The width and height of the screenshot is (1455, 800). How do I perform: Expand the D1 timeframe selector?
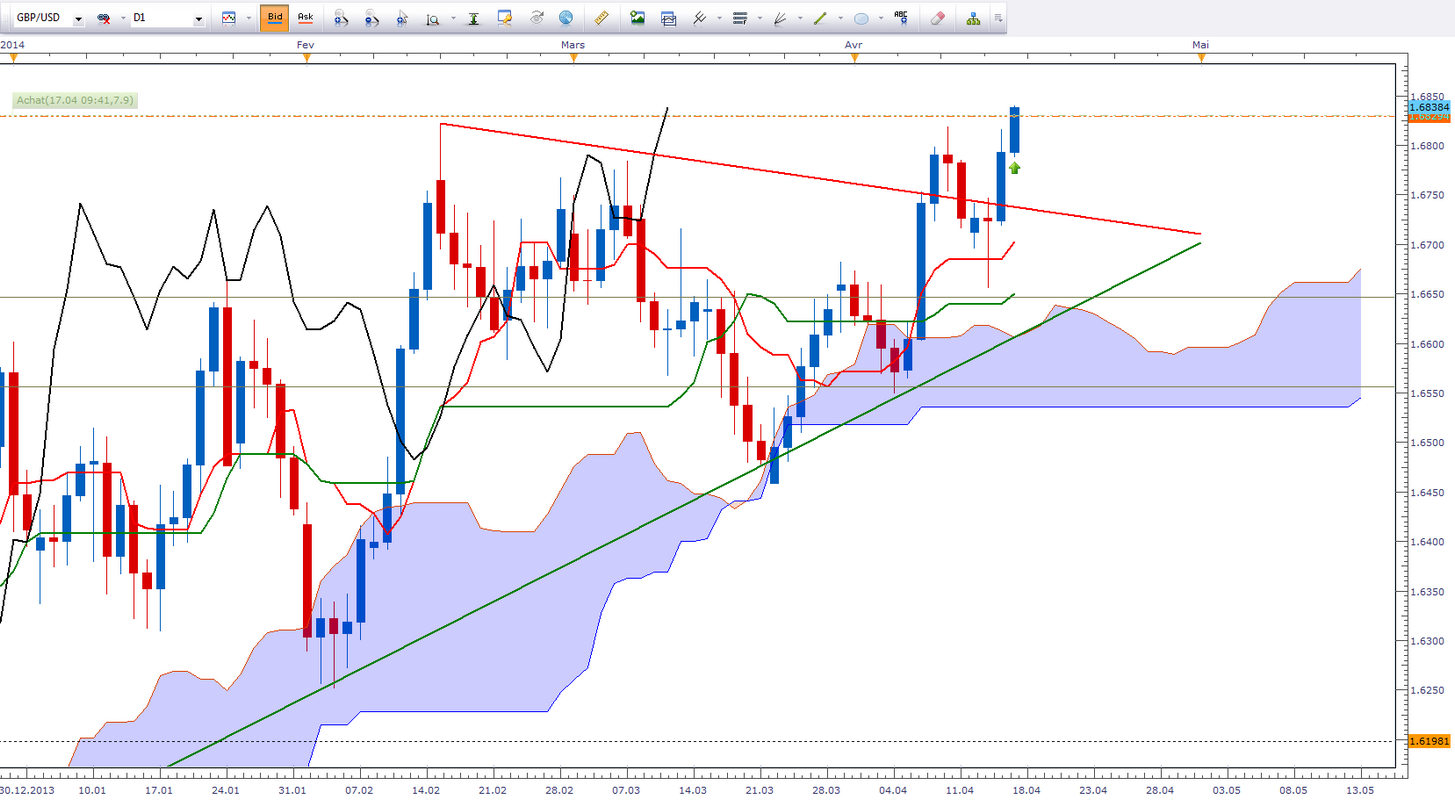tap(198, 19)
